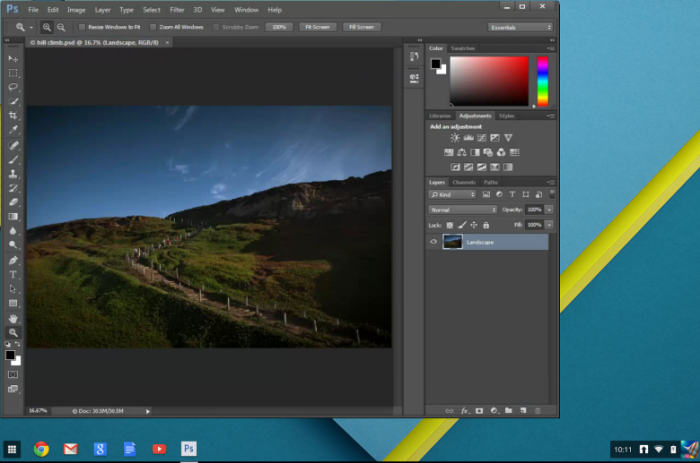Screen dimensions: 700x463
Task: Check the Zoom All Windows option
Action: click(x=153, y=27)
